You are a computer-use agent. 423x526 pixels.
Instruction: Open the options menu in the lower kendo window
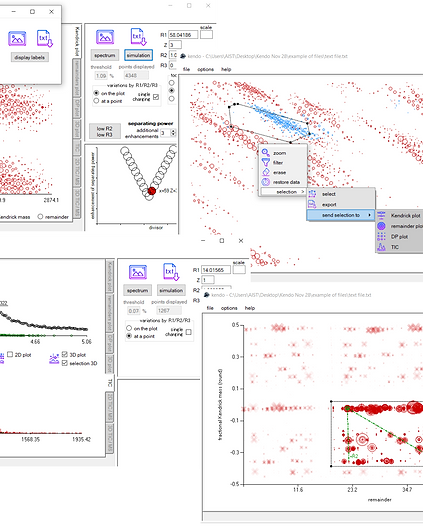[229, 308]
